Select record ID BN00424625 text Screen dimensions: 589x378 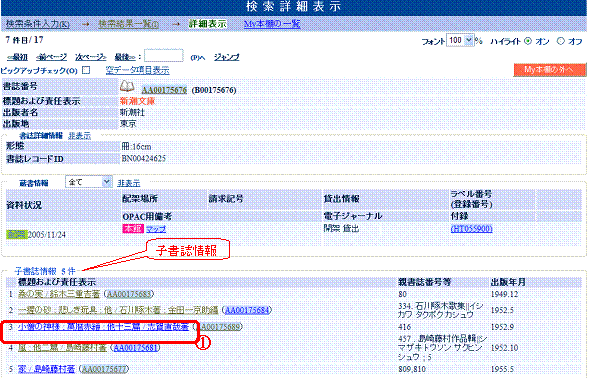pyautogui.click(x=143, y=159)
